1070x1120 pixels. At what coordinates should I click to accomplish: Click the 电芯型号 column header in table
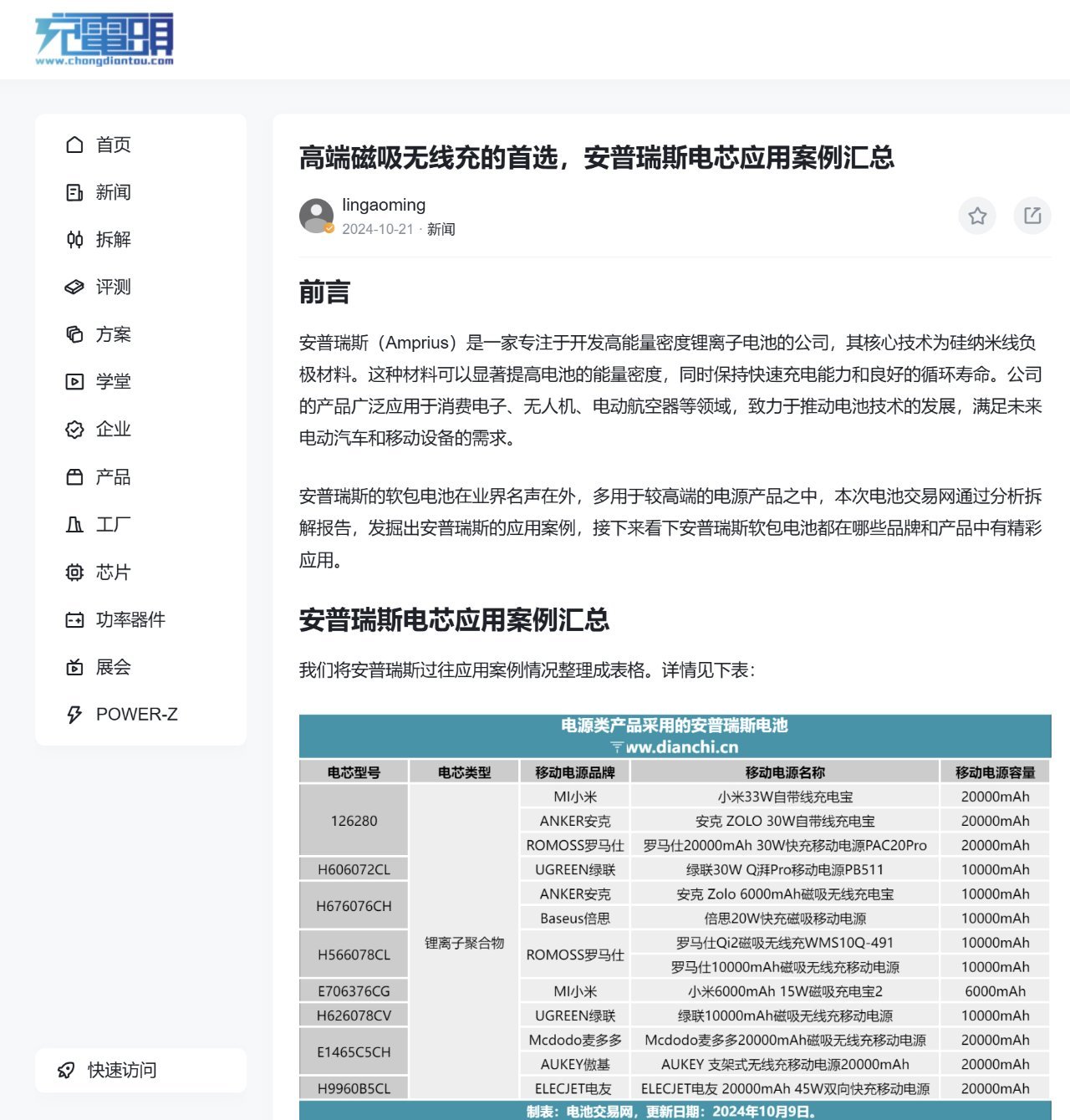pos(354,772)
